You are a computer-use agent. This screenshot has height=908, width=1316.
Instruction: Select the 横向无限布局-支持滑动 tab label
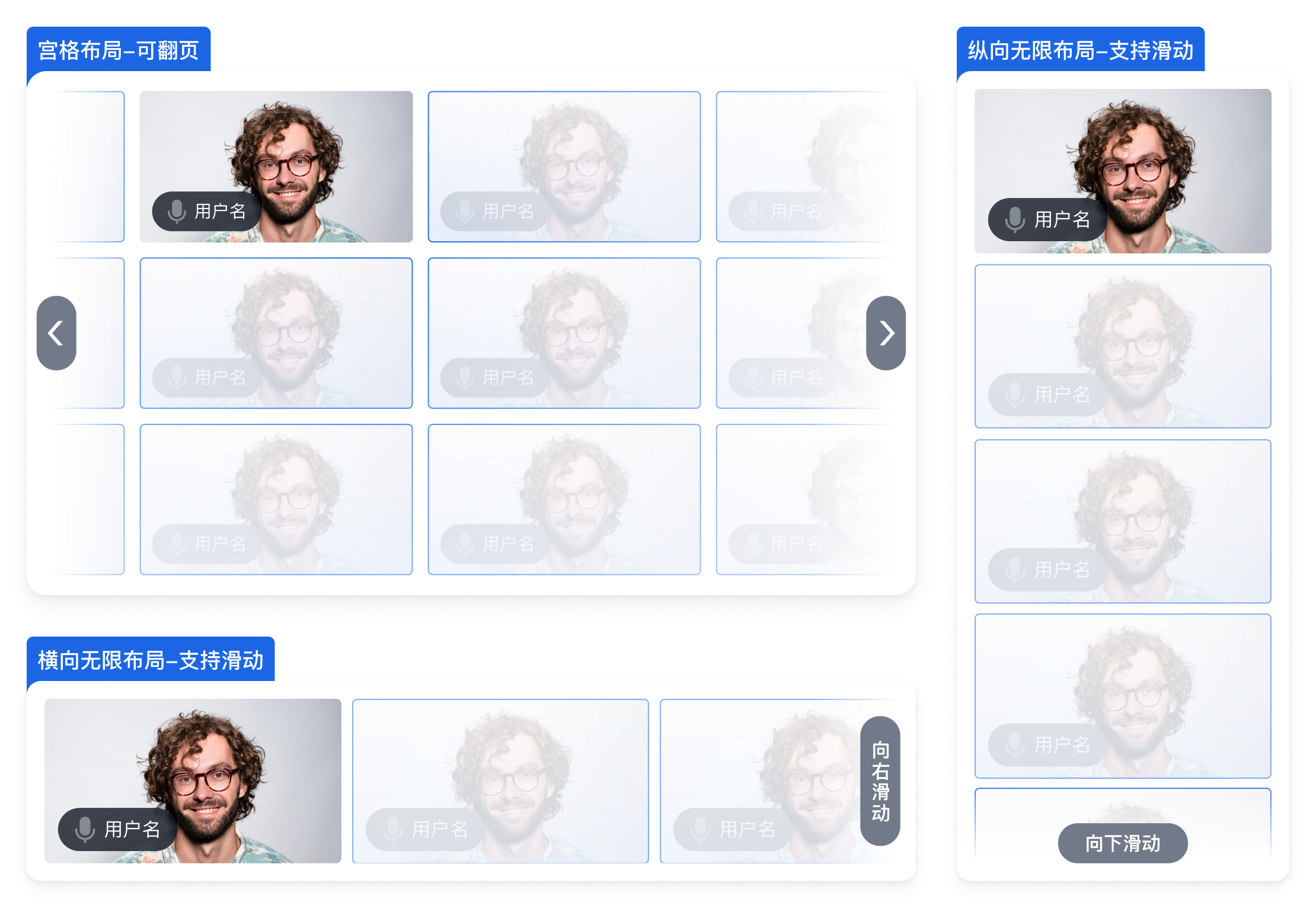[x=151, y=660]
